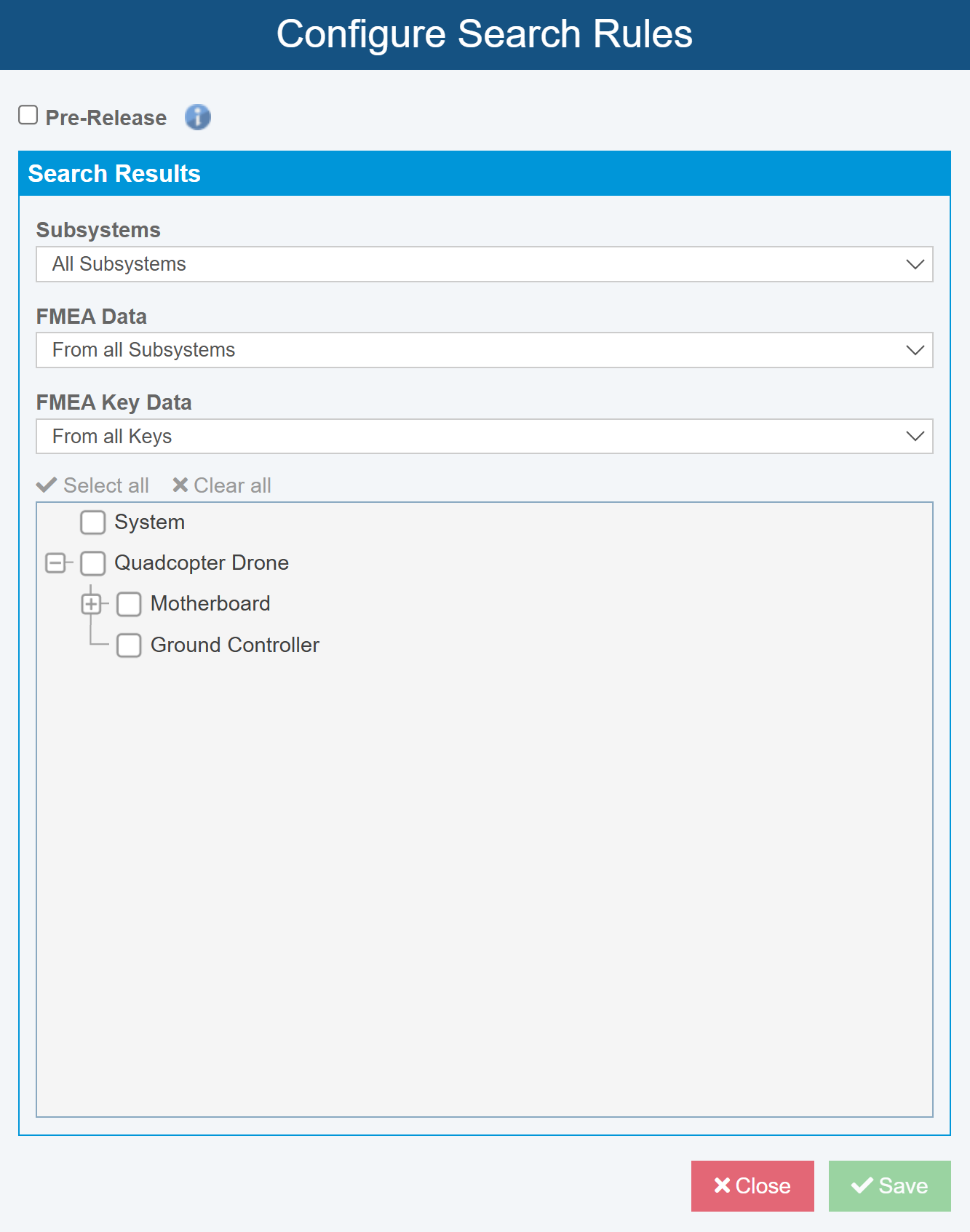Collapse the Quadcopter Drone tree node
Viewport: 970px width, 1232px height.
tap(55, 563)
